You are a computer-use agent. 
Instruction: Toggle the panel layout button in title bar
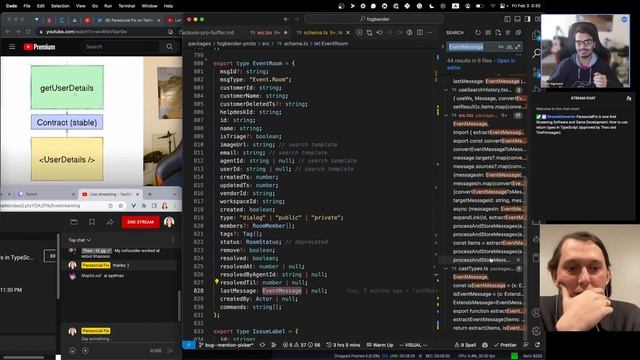coord(518,19)
